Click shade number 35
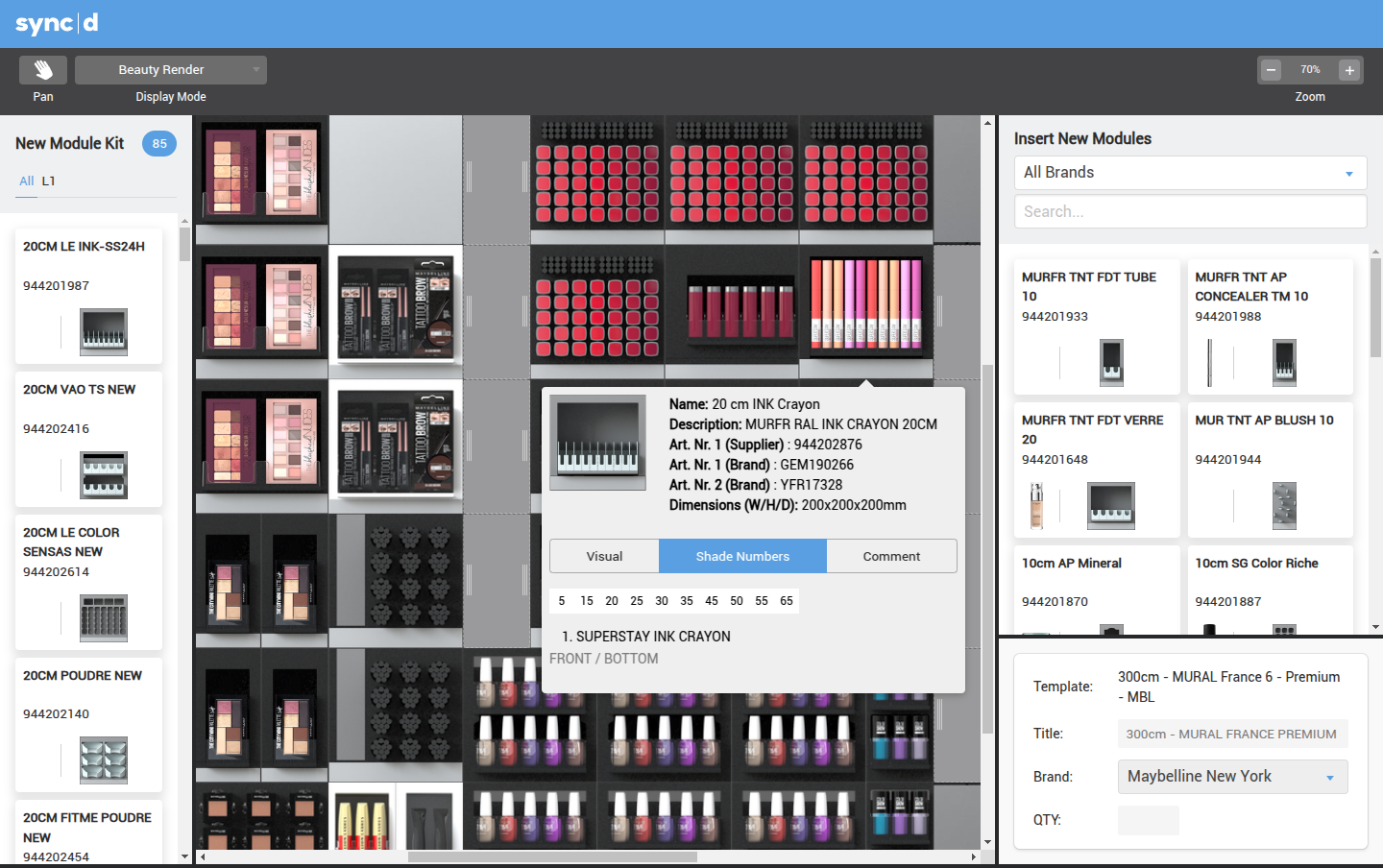Image resolution: width=1383 pixels, height=868 pixels. tap(687, 601)
